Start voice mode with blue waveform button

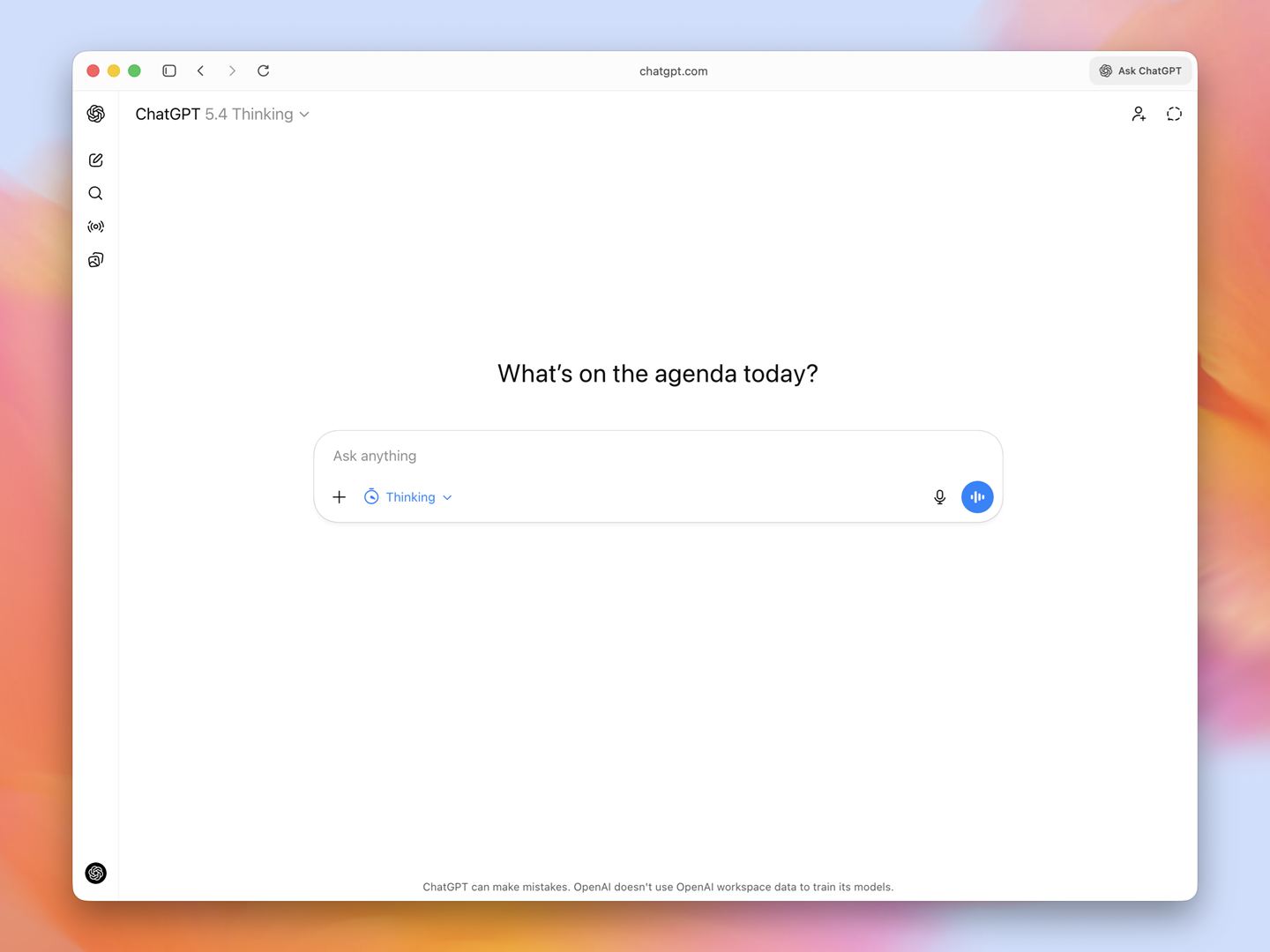[x=977, y=497]
